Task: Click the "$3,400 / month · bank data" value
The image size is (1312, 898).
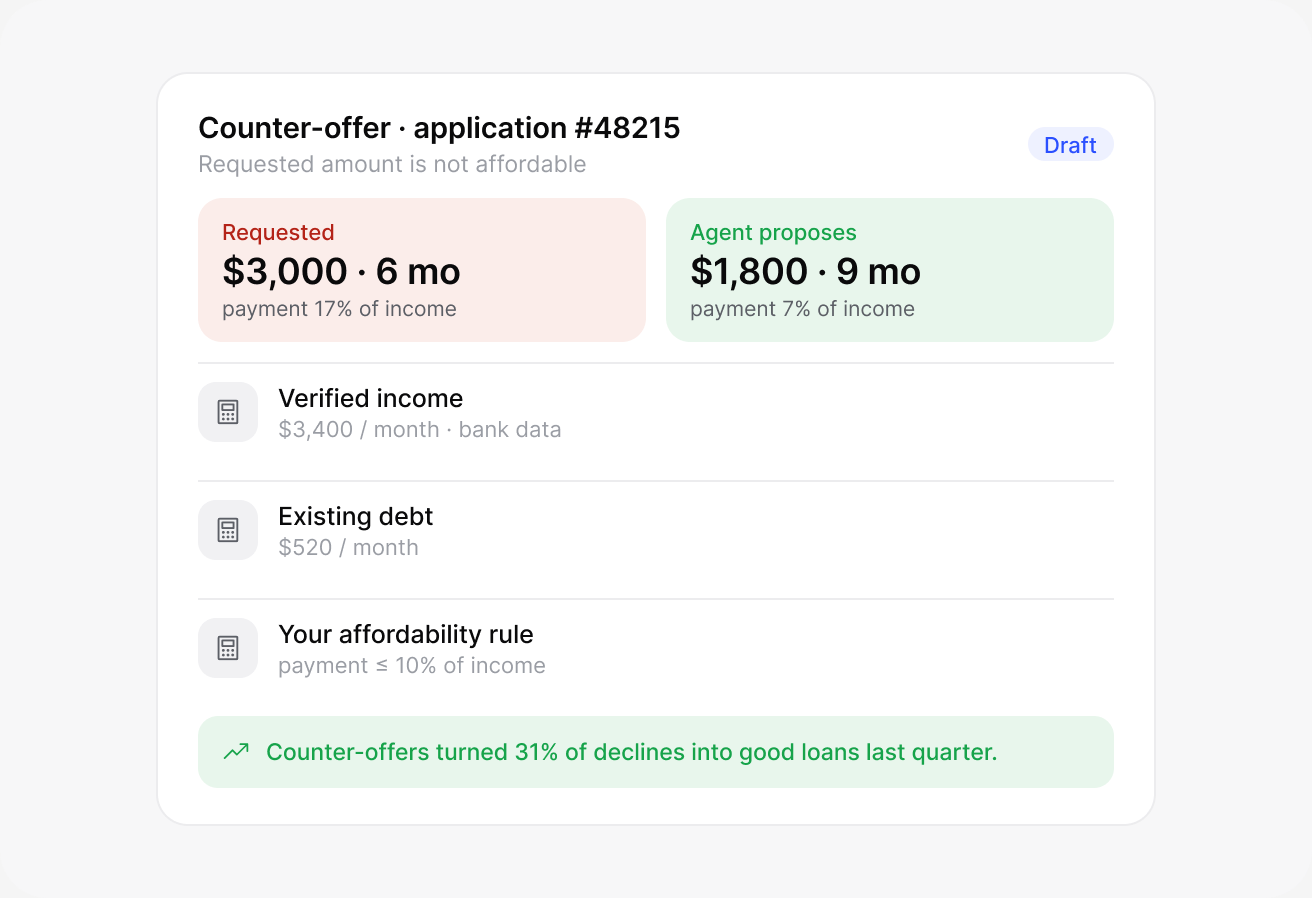Action: pyautogui.click(x=420, y=430)
